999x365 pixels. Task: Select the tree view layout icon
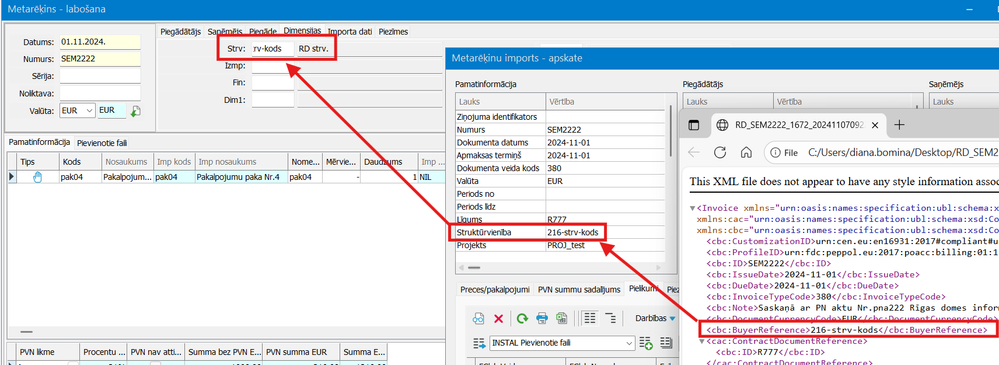(x=610, y=317)
